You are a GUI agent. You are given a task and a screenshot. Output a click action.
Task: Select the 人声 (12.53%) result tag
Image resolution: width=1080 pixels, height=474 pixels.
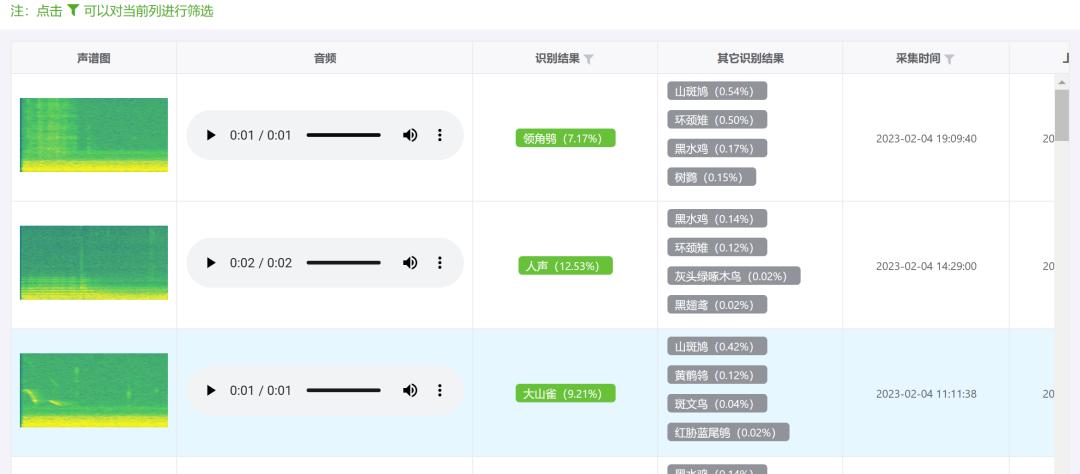coord(565,266)
